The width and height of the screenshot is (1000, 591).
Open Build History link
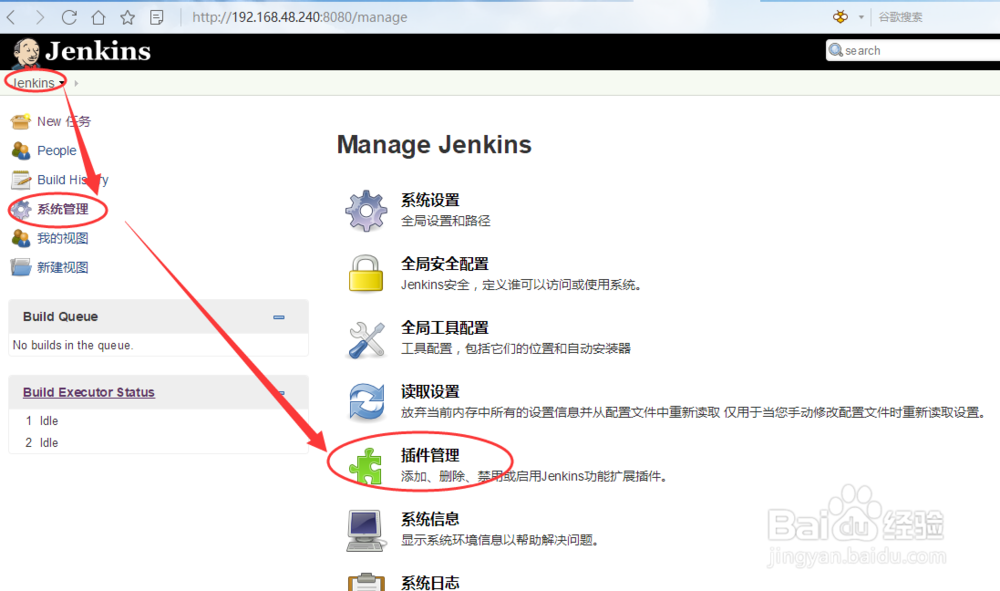(x=73, y=180)
